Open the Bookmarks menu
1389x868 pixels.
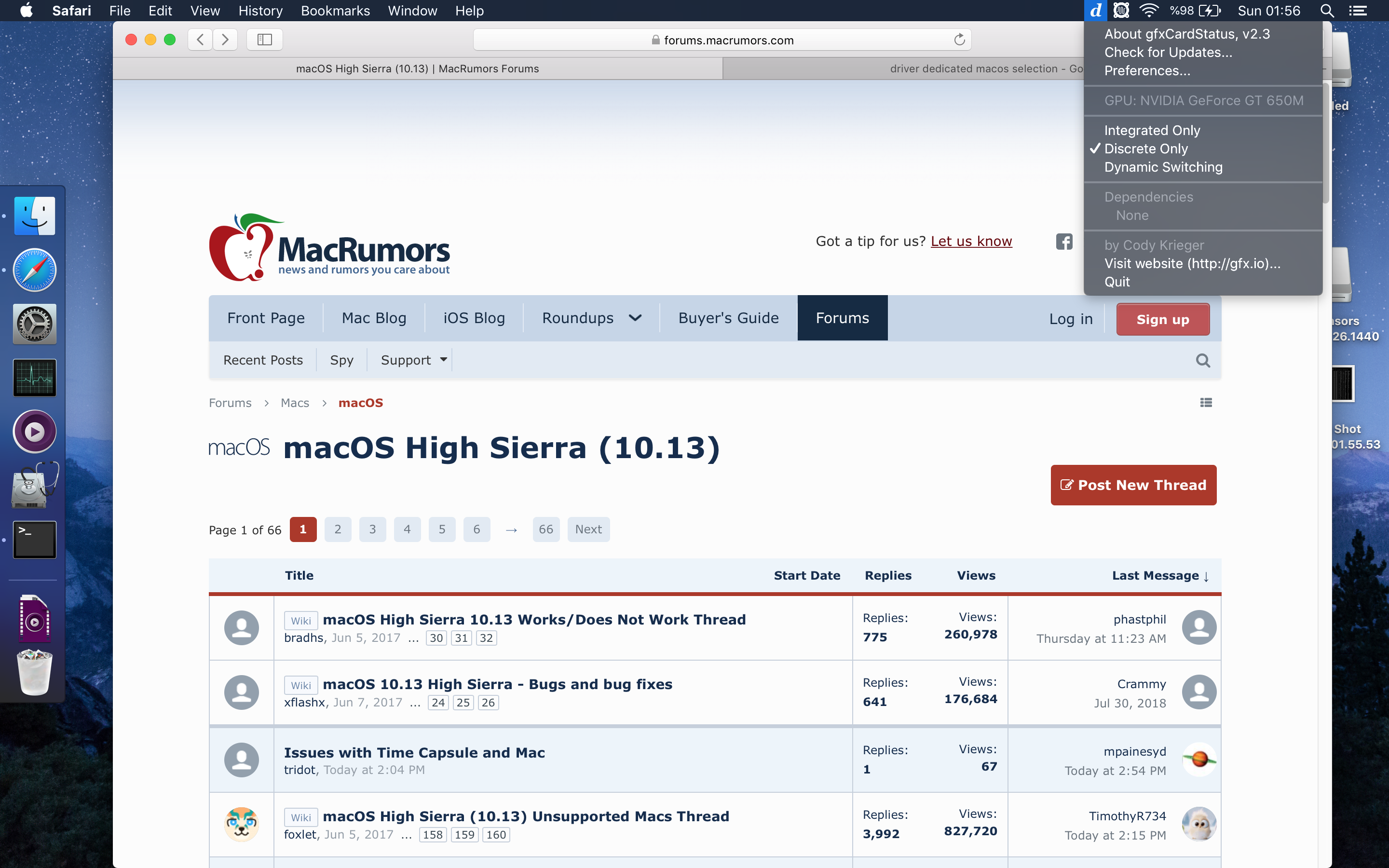point(335,10)
